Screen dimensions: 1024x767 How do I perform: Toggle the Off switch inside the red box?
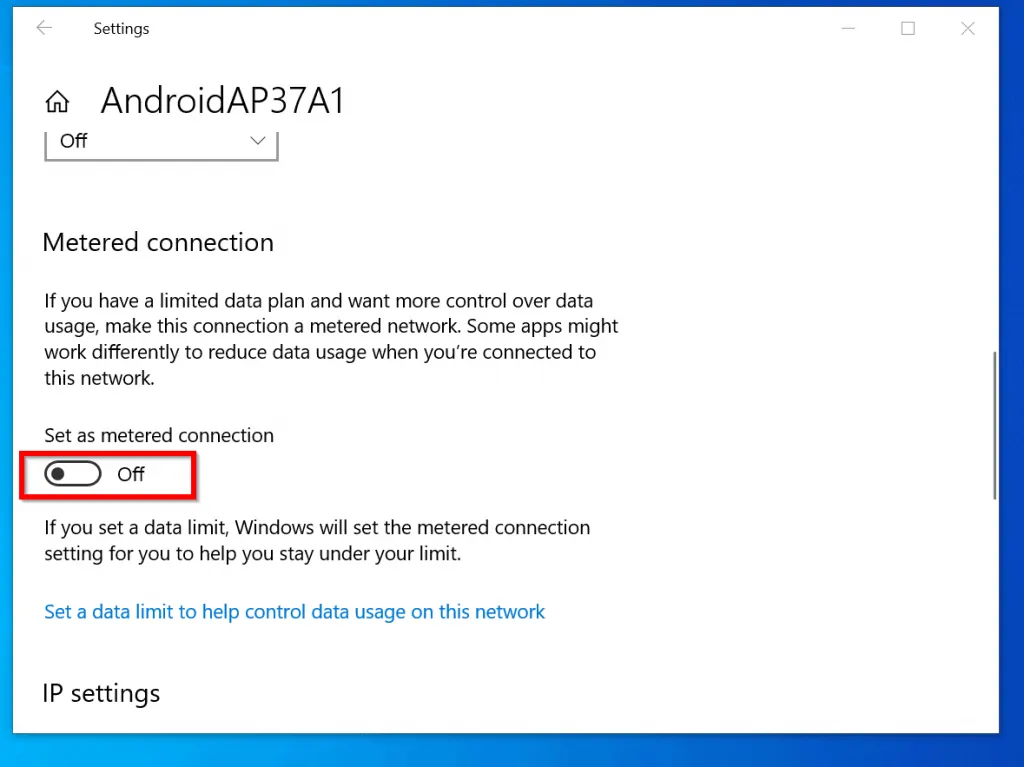click(72, 473)
